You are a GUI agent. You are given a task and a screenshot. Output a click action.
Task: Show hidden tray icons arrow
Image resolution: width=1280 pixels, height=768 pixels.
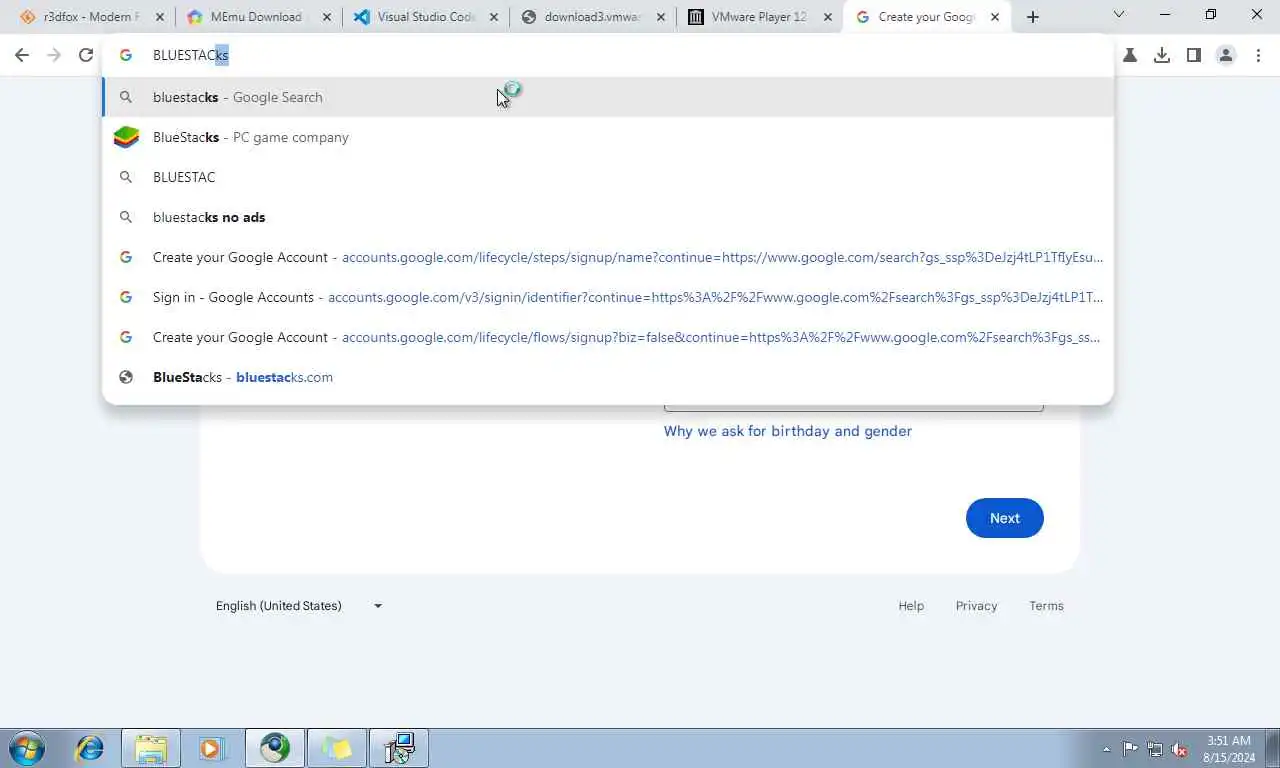click(1106, 749)
